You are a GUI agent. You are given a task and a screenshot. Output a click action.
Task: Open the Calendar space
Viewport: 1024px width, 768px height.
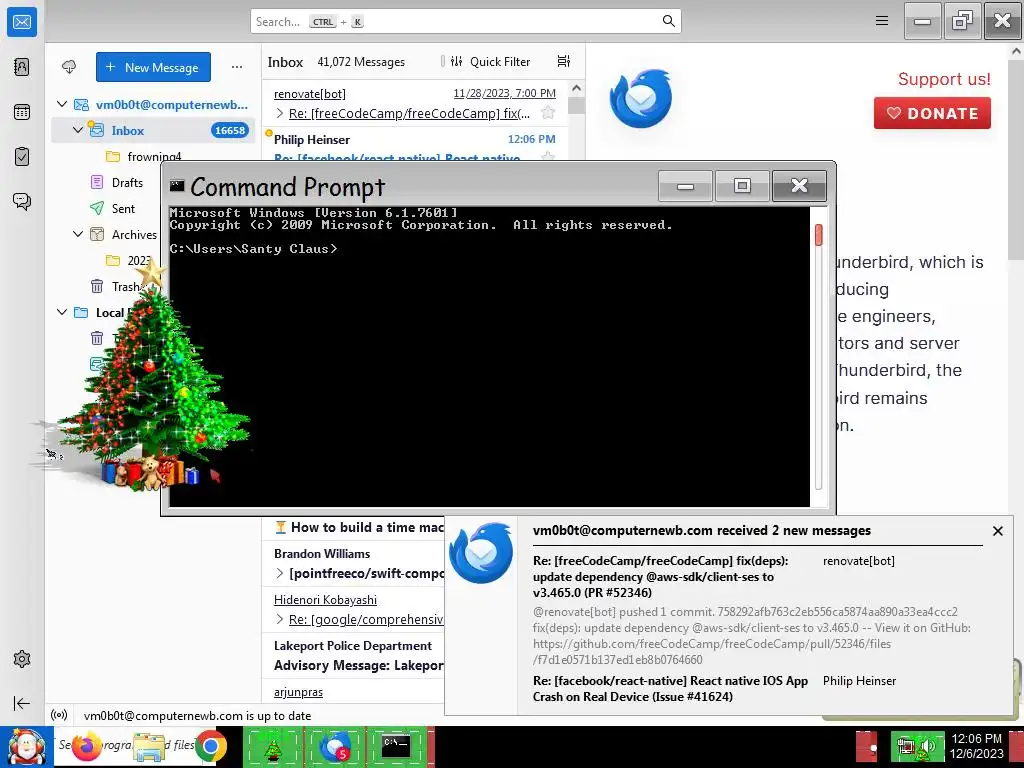point(22,112)
